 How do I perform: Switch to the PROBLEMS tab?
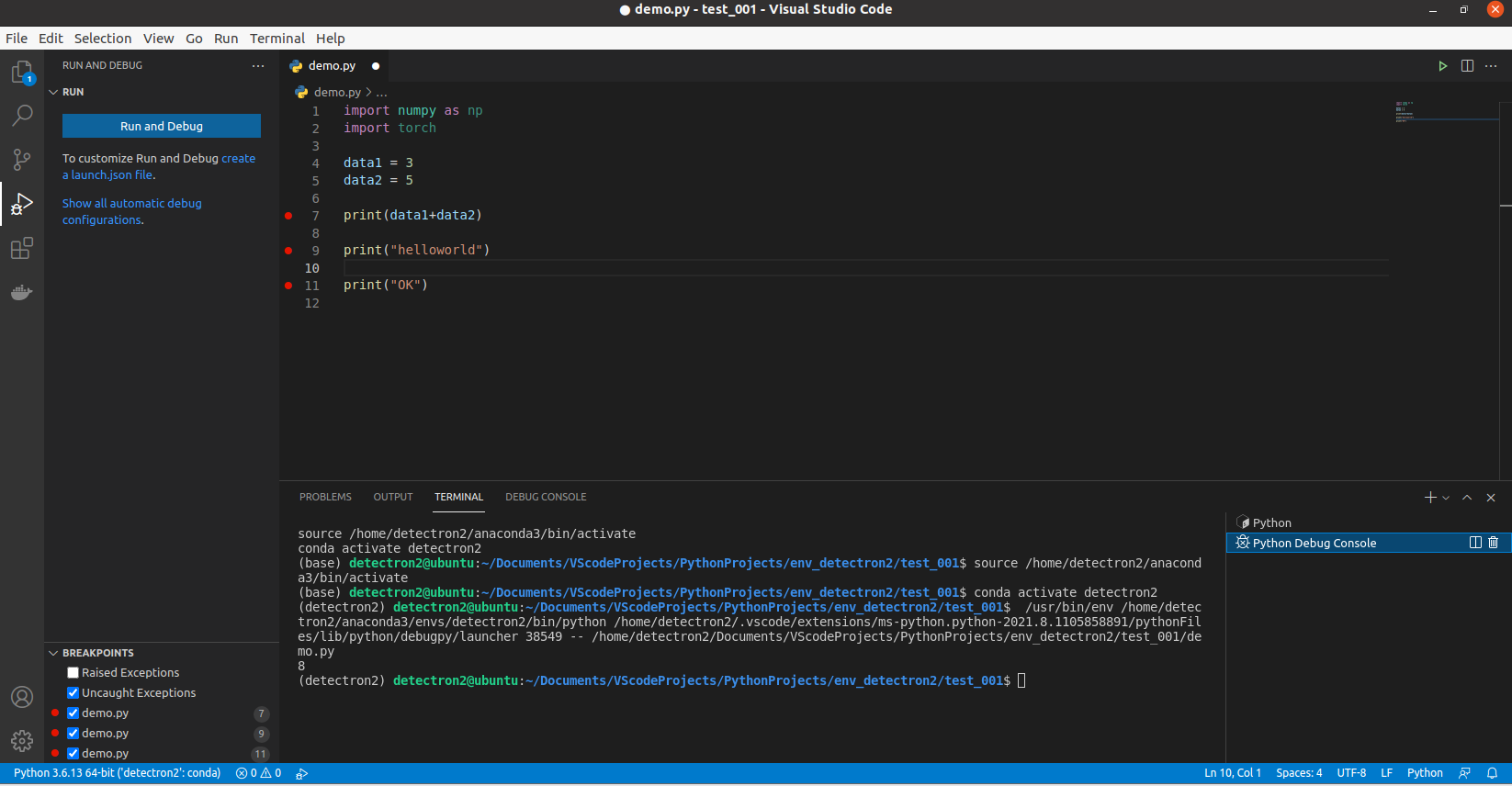(x=325, y=497)
